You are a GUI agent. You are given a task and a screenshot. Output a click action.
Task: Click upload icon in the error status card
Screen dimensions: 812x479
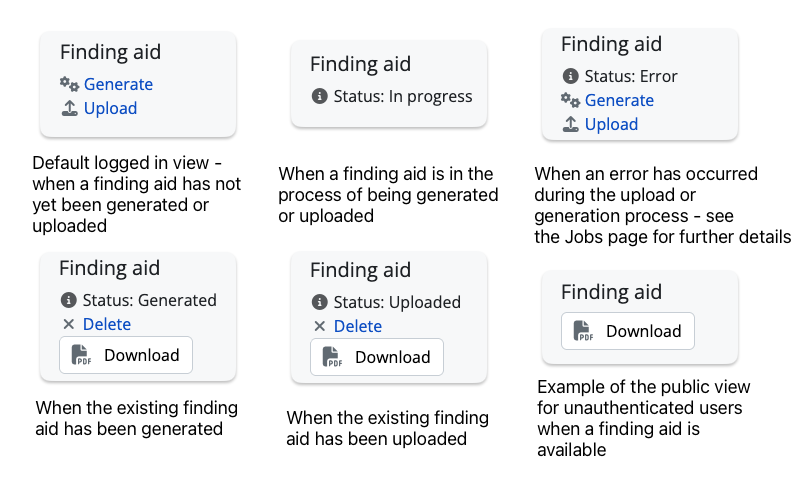pyautogui.click(x=570, y=124)
